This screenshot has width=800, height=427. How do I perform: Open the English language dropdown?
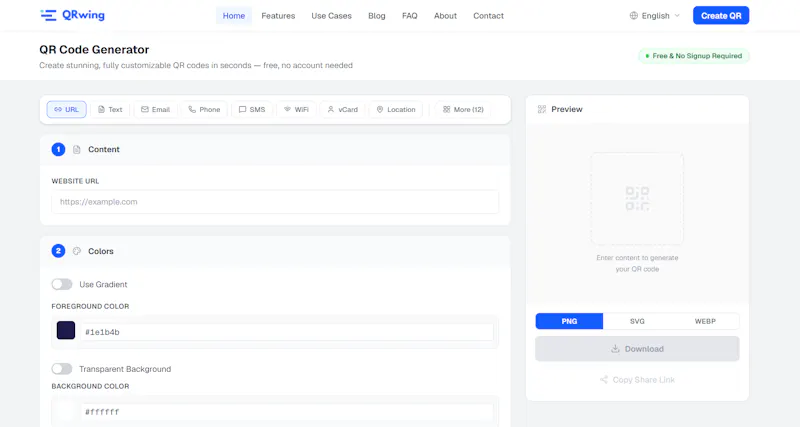(x=655, y=16)
